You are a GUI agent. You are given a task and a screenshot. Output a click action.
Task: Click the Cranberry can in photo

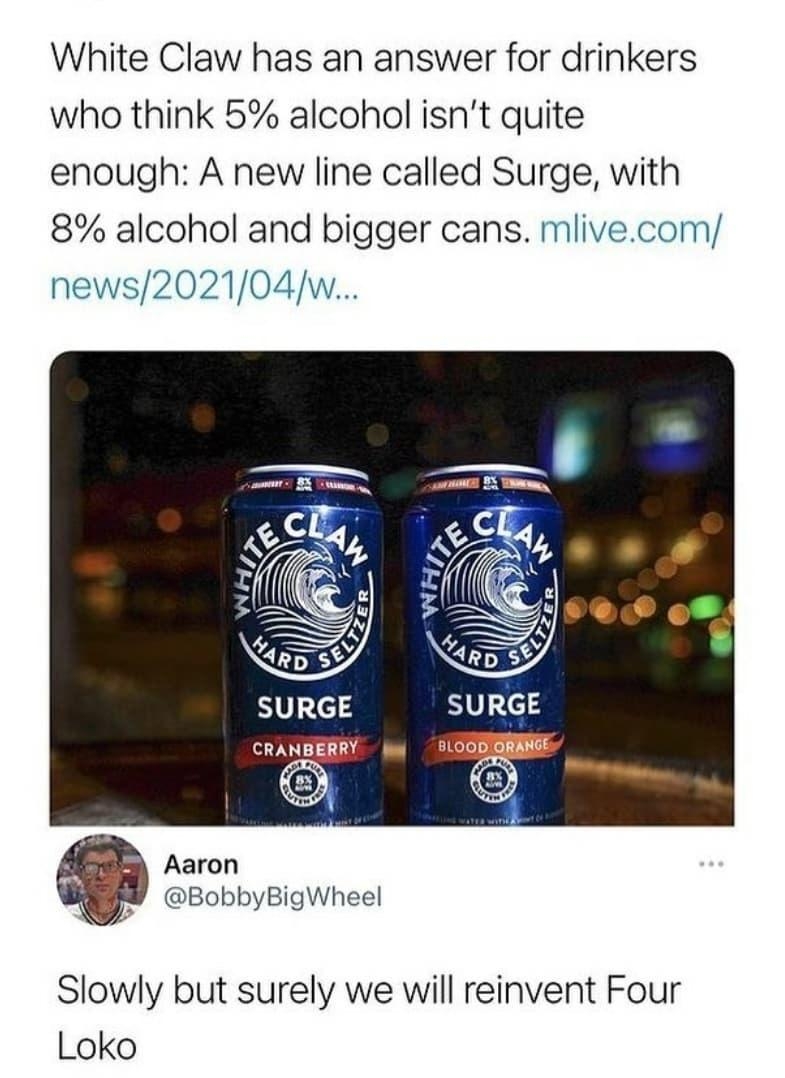pyautogui.click(x=302, y=644)
